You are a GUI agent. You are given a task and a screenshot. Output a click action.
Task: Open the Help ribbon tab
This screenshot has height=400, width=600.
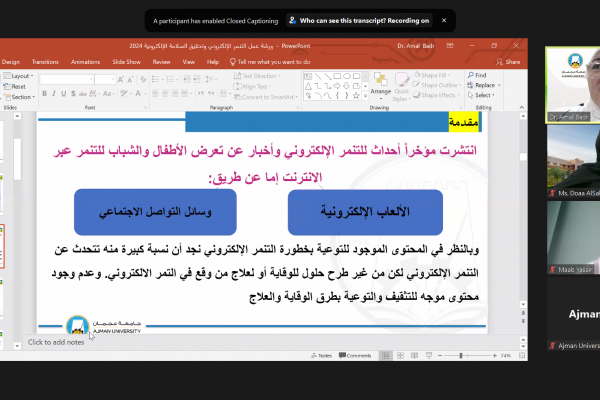click(x=213, y=62)
